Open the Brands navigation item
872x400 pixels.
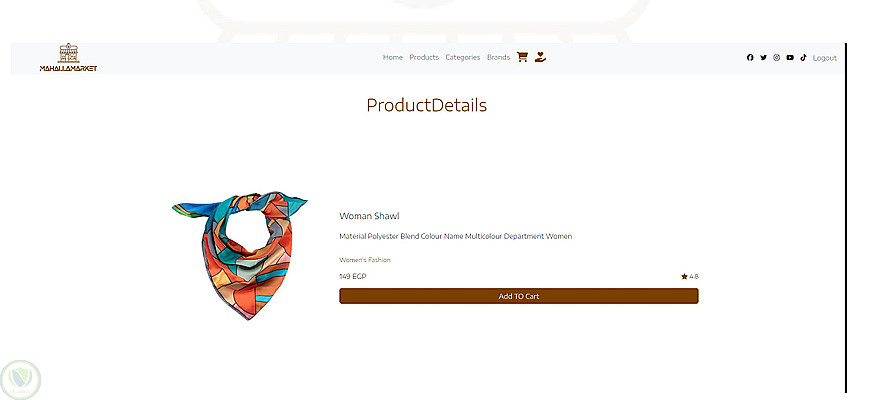(x=498, y=57)
